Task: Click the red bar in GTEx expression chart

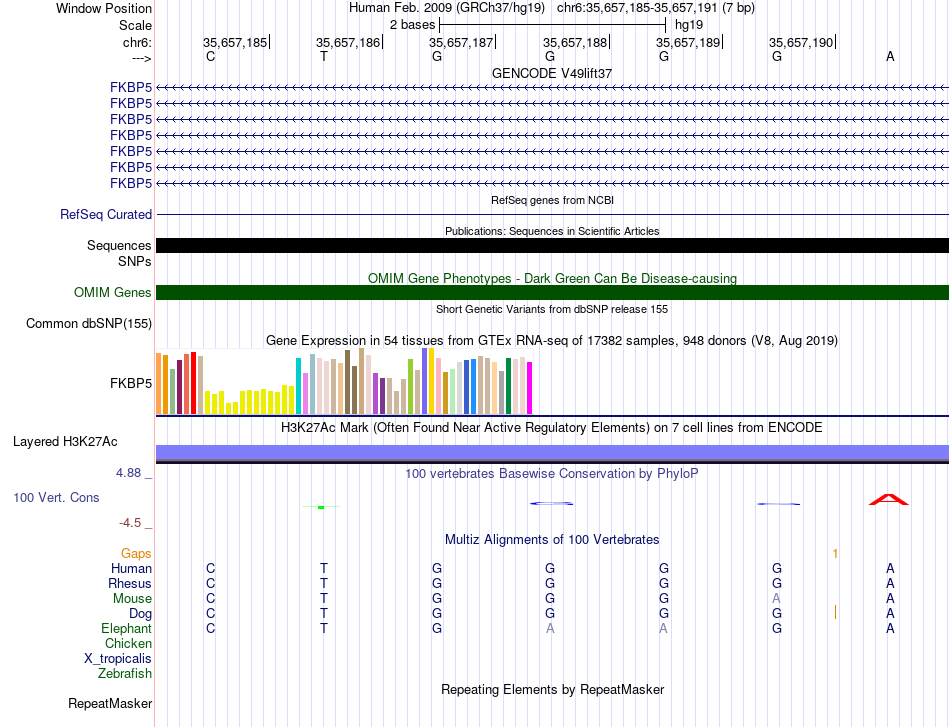Action: click(194, 383)
